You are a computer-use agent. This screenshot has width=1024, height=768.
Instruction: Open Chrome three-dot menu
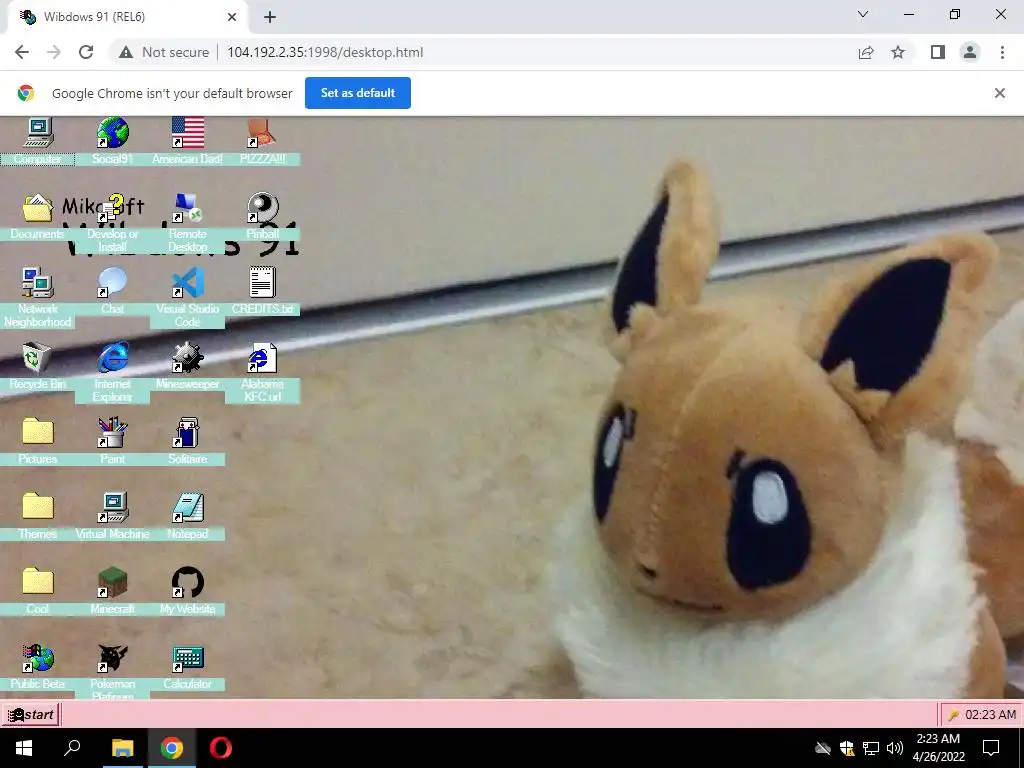(x=1002, y=52)
